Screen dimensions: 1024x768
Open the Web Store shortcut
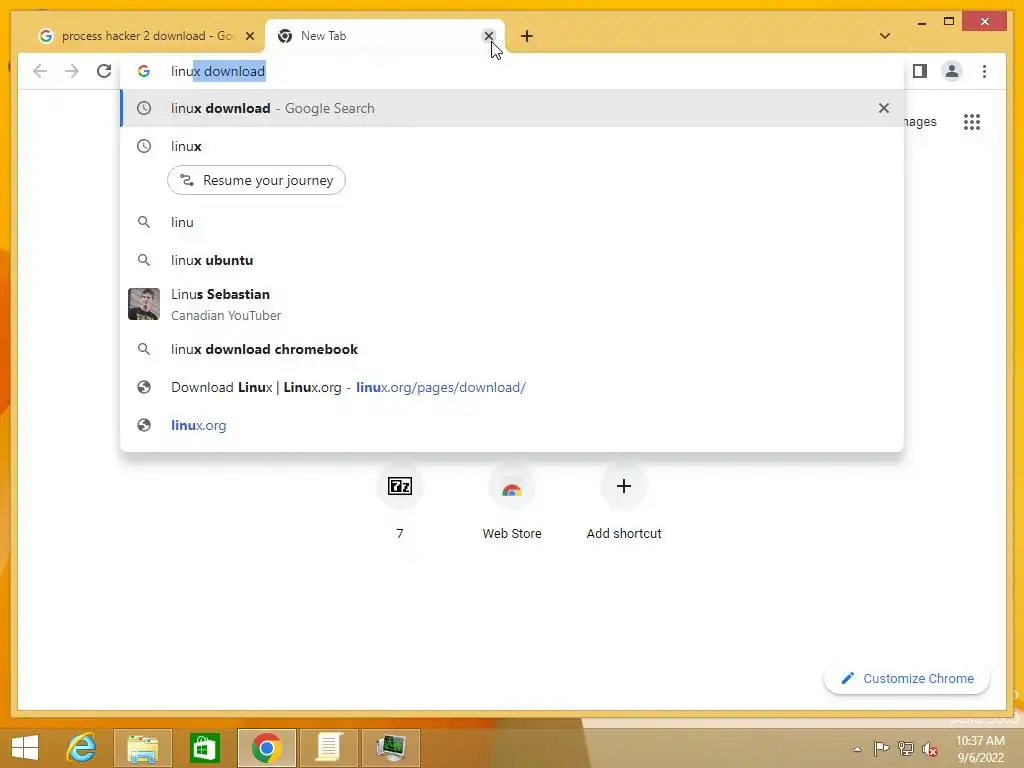[x=511, y=501]
